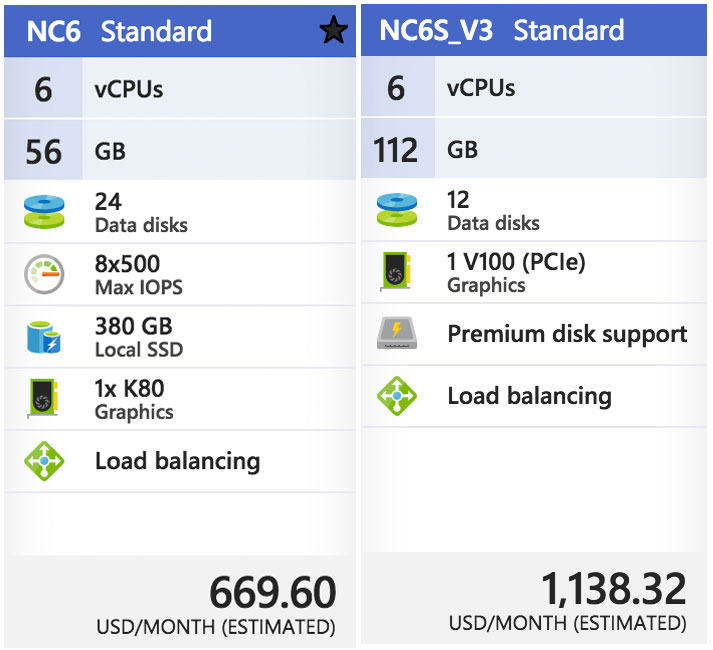This screenshot has height=650, width=713.
Task: Click the 1 V100 (PCIe) Graphics label
Action: coord(516,272)
